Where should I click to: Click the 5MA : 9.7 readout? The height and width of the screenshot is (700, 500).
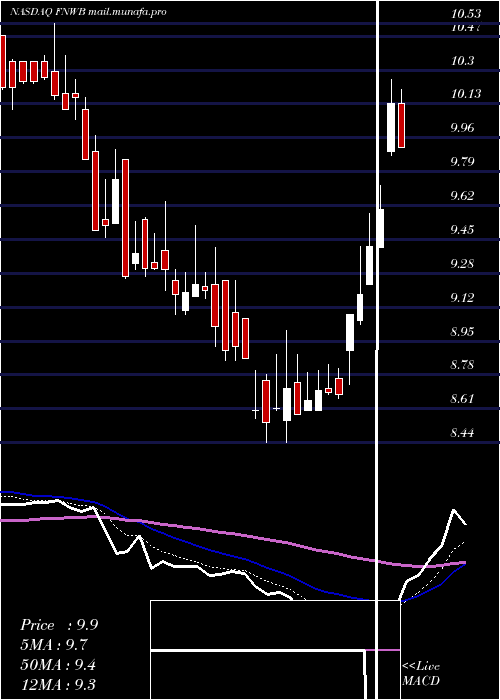[x=54, y=645]
